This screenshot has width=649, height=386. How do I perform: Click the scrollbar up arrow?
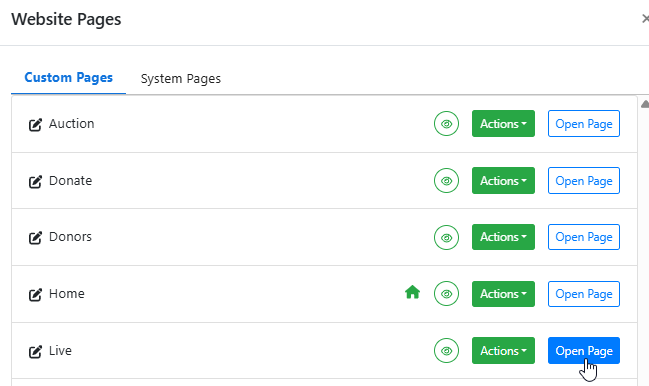point(645,104)
